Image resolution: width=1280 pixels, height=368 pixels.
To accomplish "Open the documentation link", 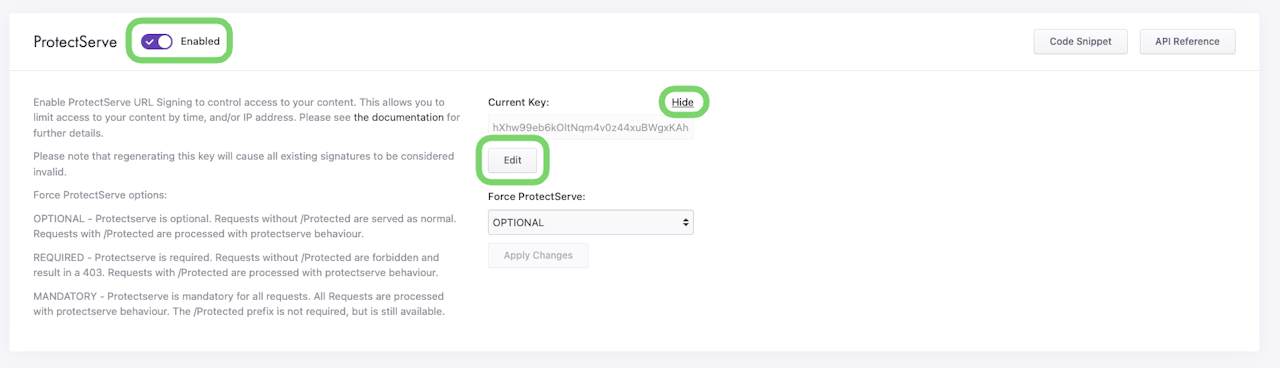I will click(x=398, y=117).
